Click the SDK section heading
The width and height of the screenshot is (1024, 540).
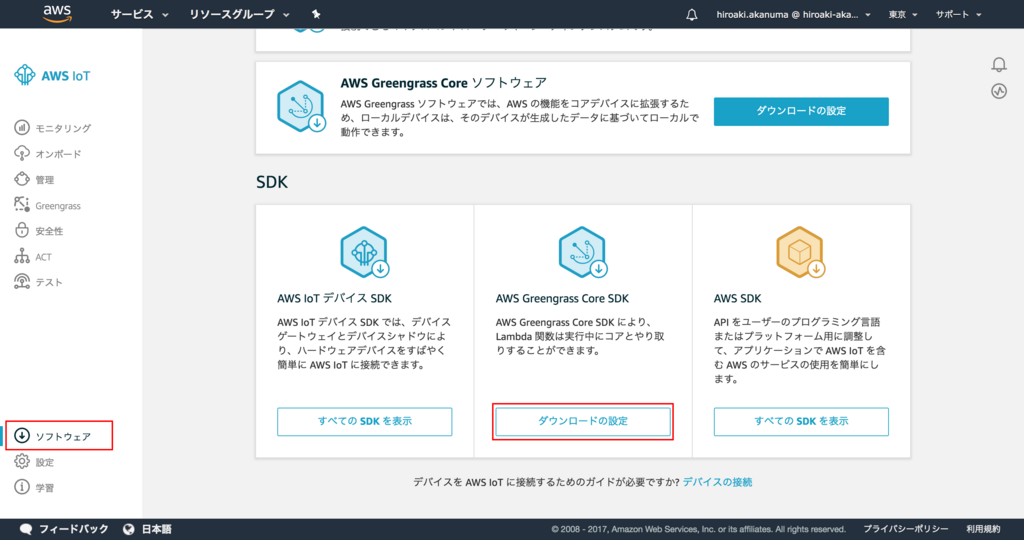click(x=272, y=182)
